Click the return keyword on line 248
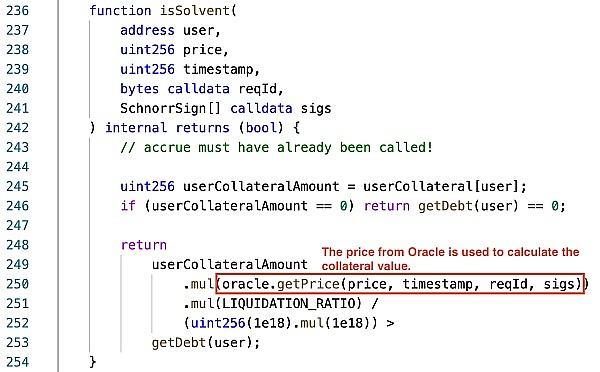This screenshot has height=372, width=600. pos(144,245)
